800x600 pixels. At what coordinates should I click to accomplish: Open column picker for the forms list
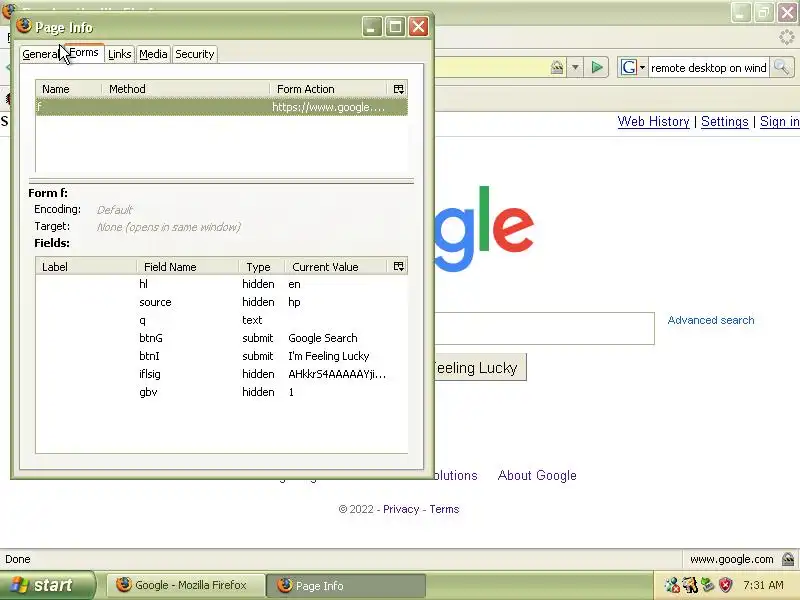coord(398,89)
